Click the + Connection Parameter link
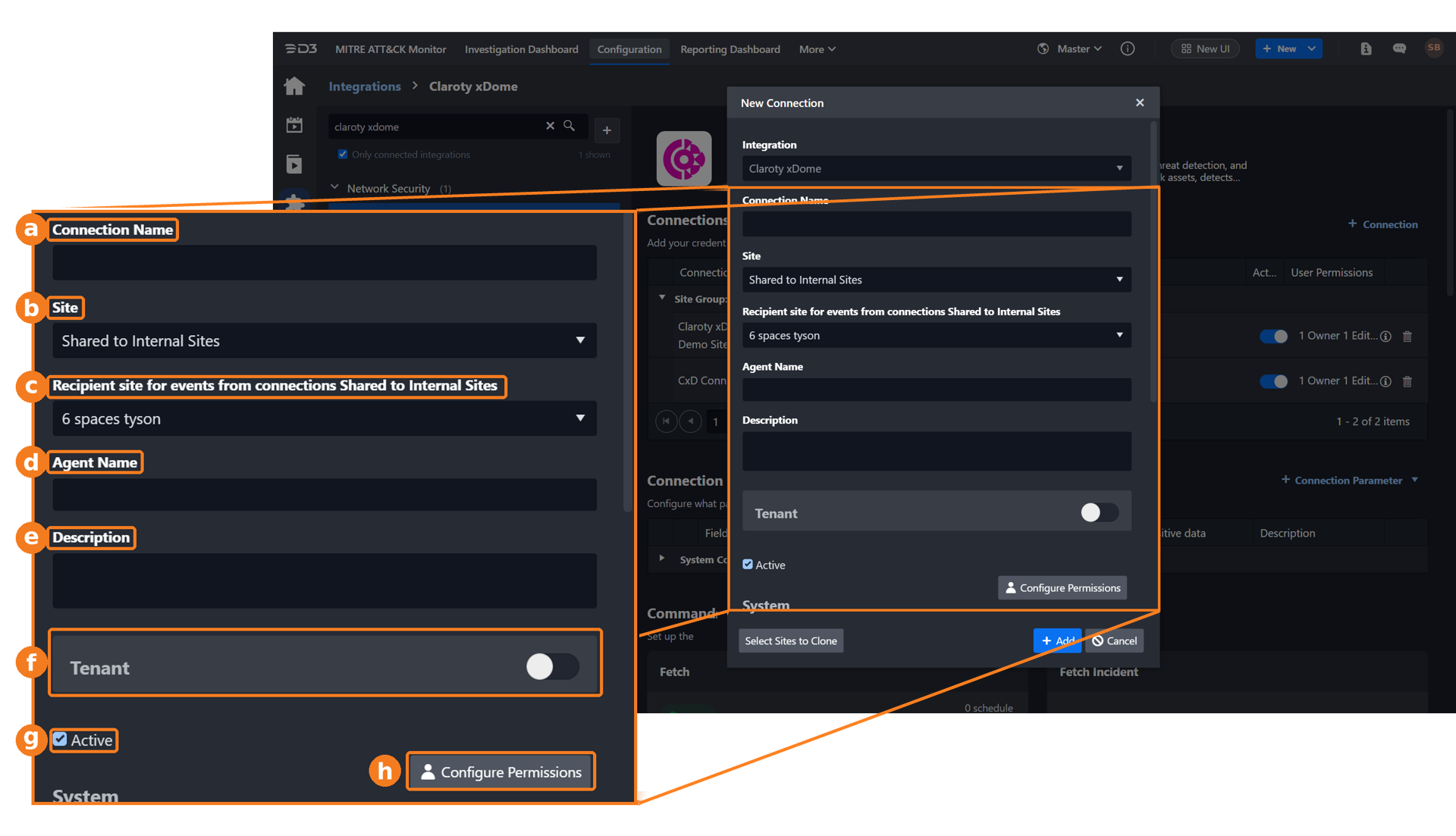The width and height of the screenshot is (1456, 836). [x=1341, y=480]
